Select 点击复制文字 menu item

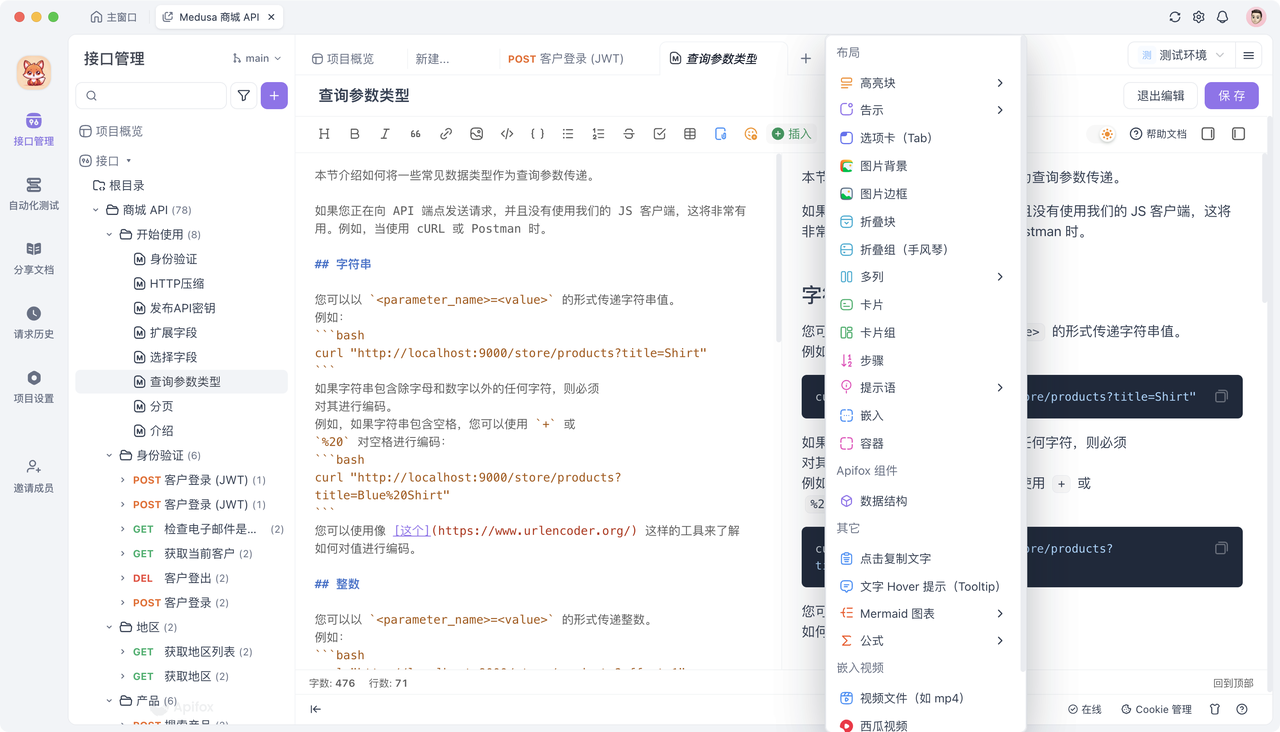922,559
